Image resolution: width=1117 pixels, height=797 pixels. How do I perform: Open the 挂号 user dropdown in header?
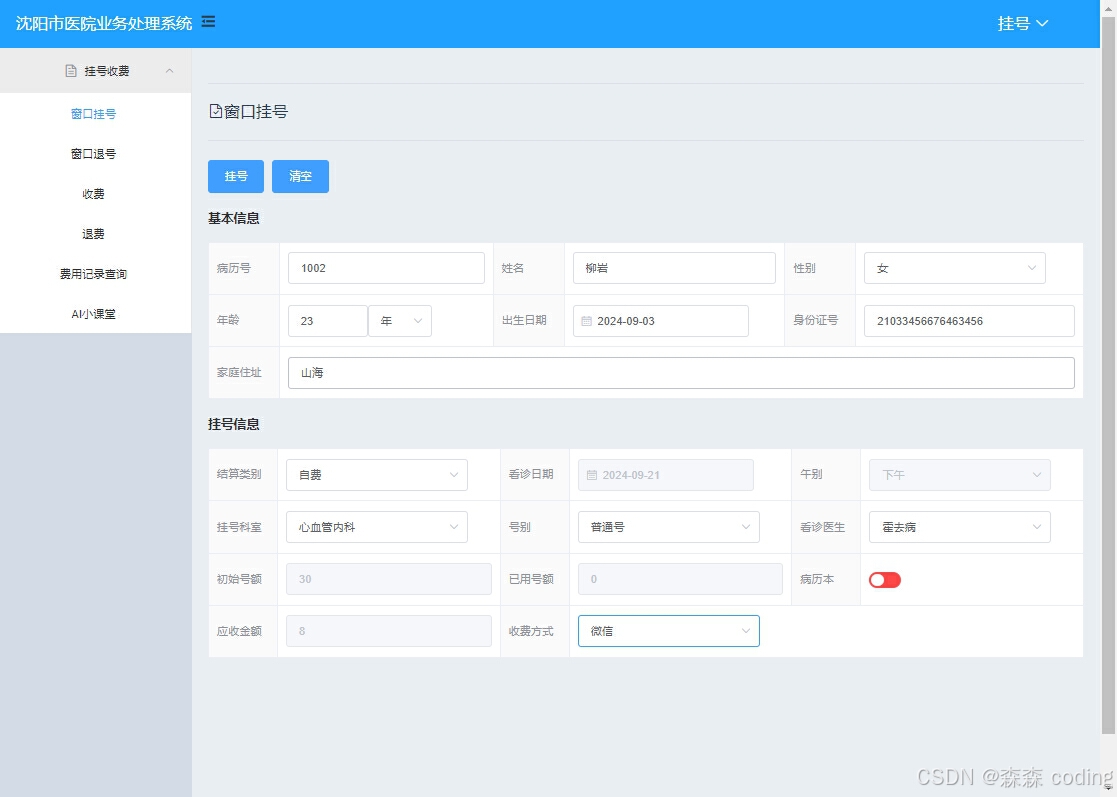(x=1022, y=24)
